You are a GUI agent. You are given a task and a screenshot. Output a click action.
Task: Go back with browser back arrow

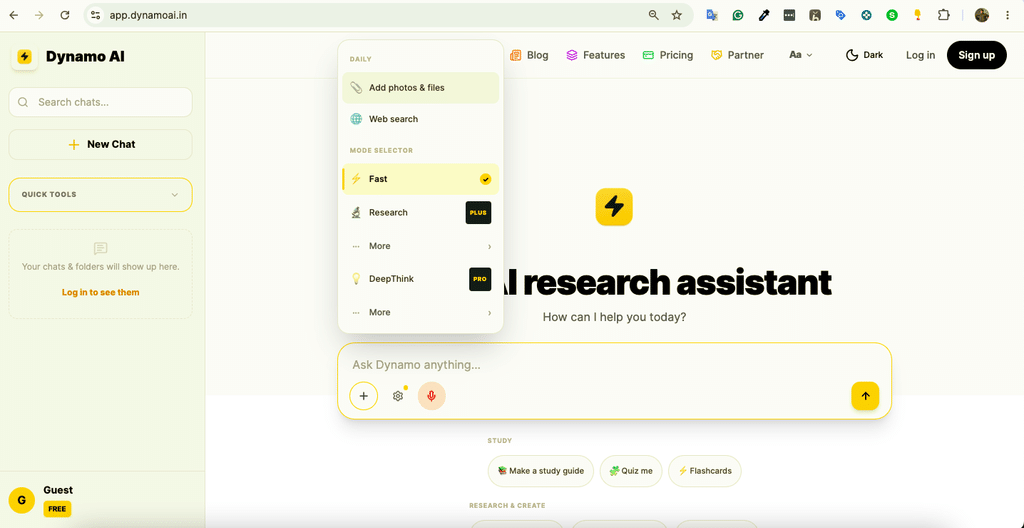(14, 15)
